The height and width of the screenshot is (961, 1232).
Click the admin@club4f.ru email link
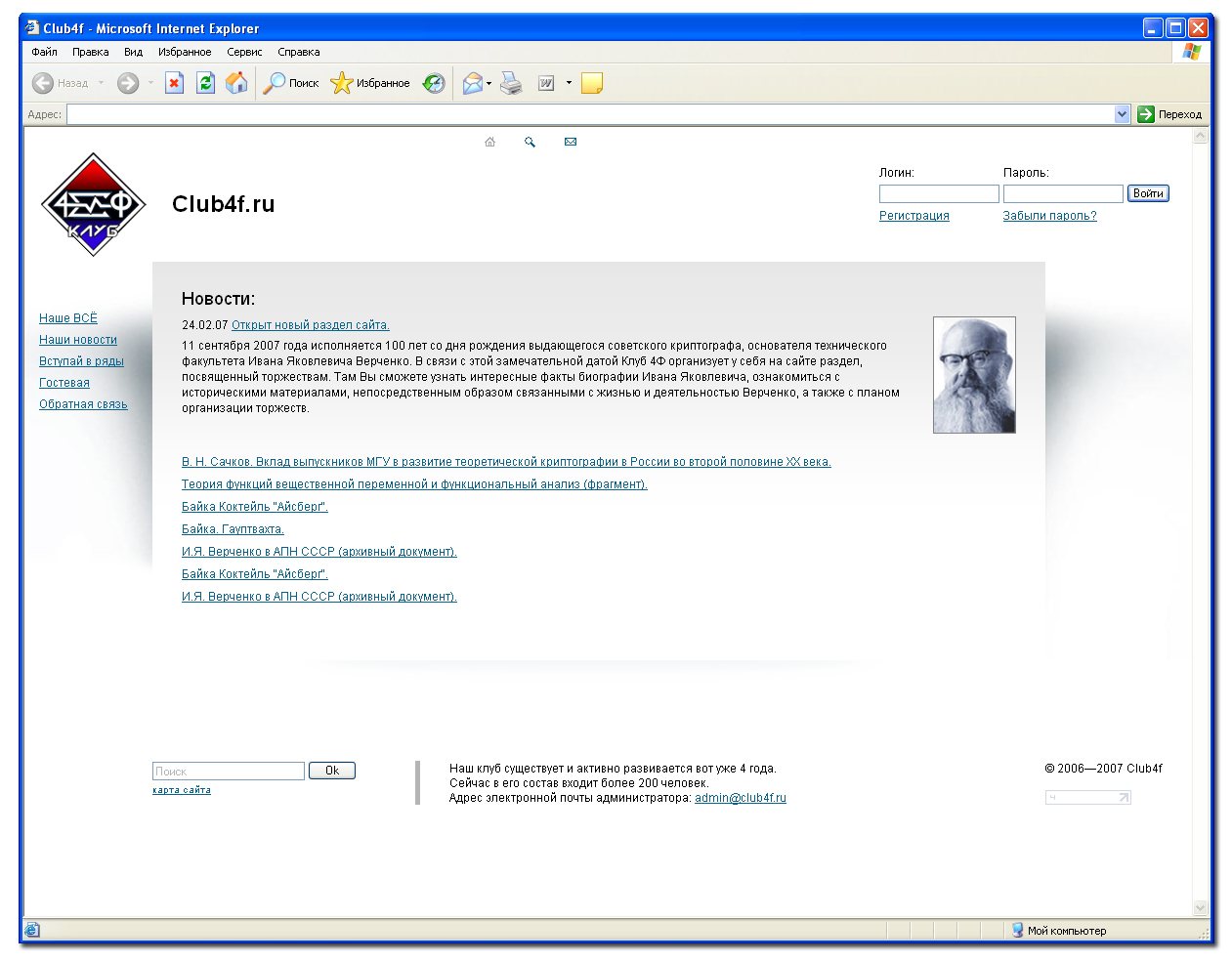pos(741,798)
